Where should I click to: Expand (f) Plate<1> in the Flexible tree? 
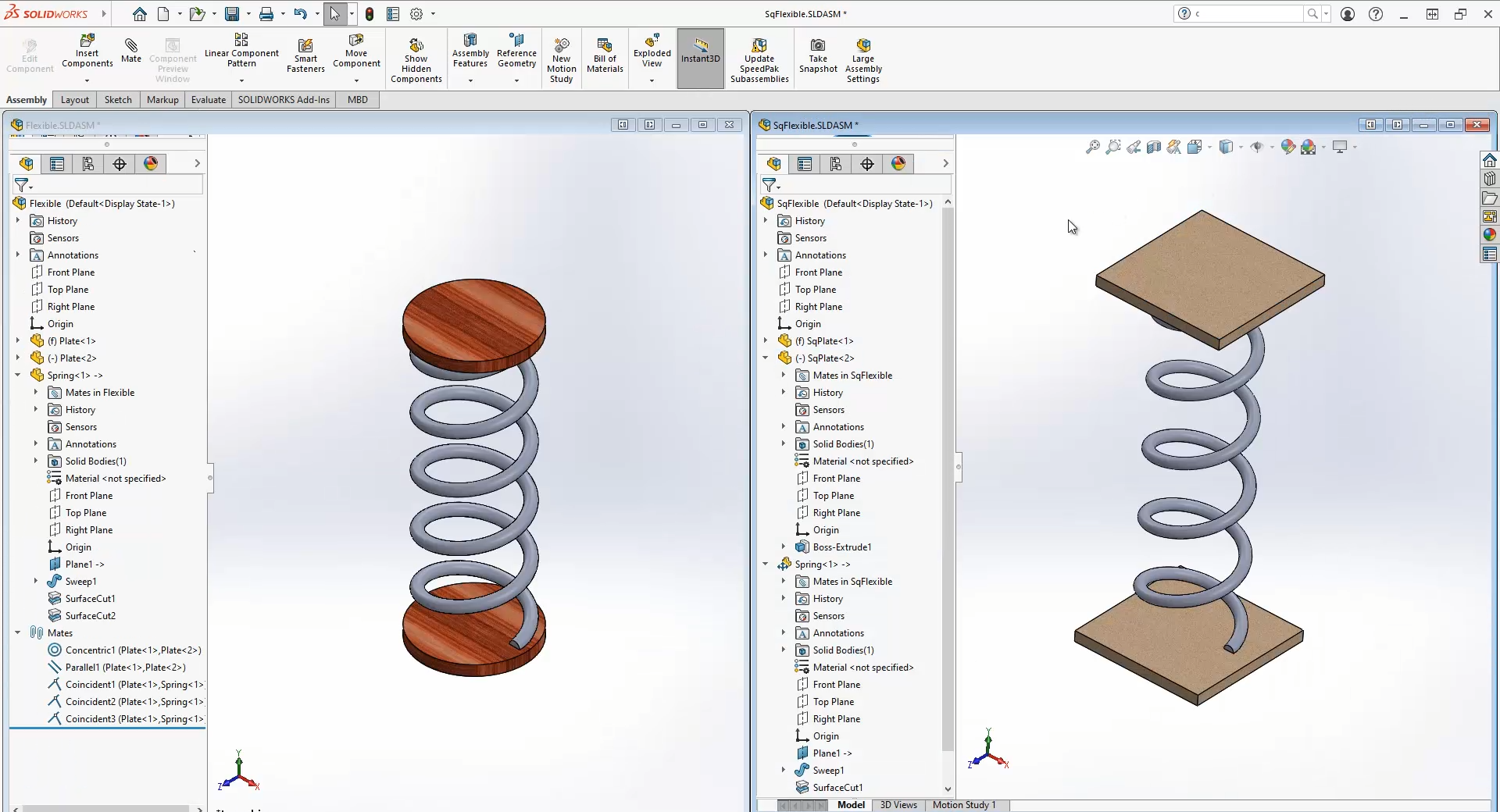(18, 341)
